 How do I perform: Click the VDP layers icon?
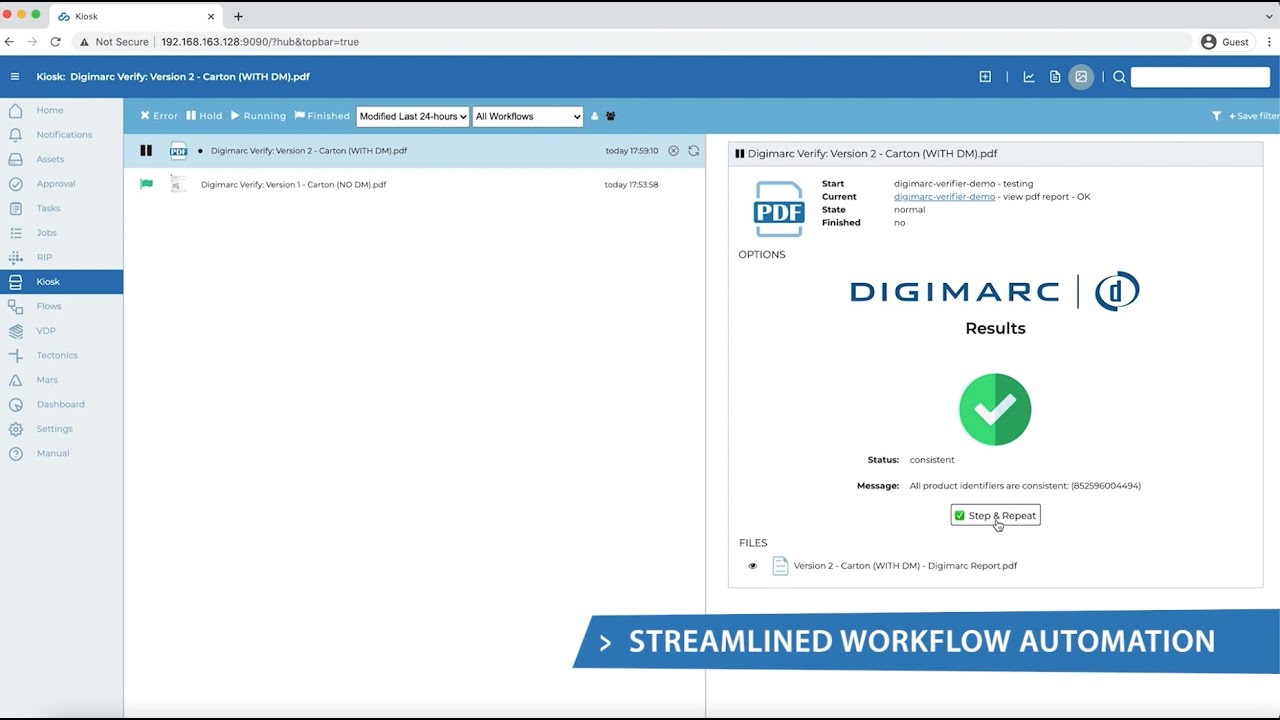(x=15, y=331)
